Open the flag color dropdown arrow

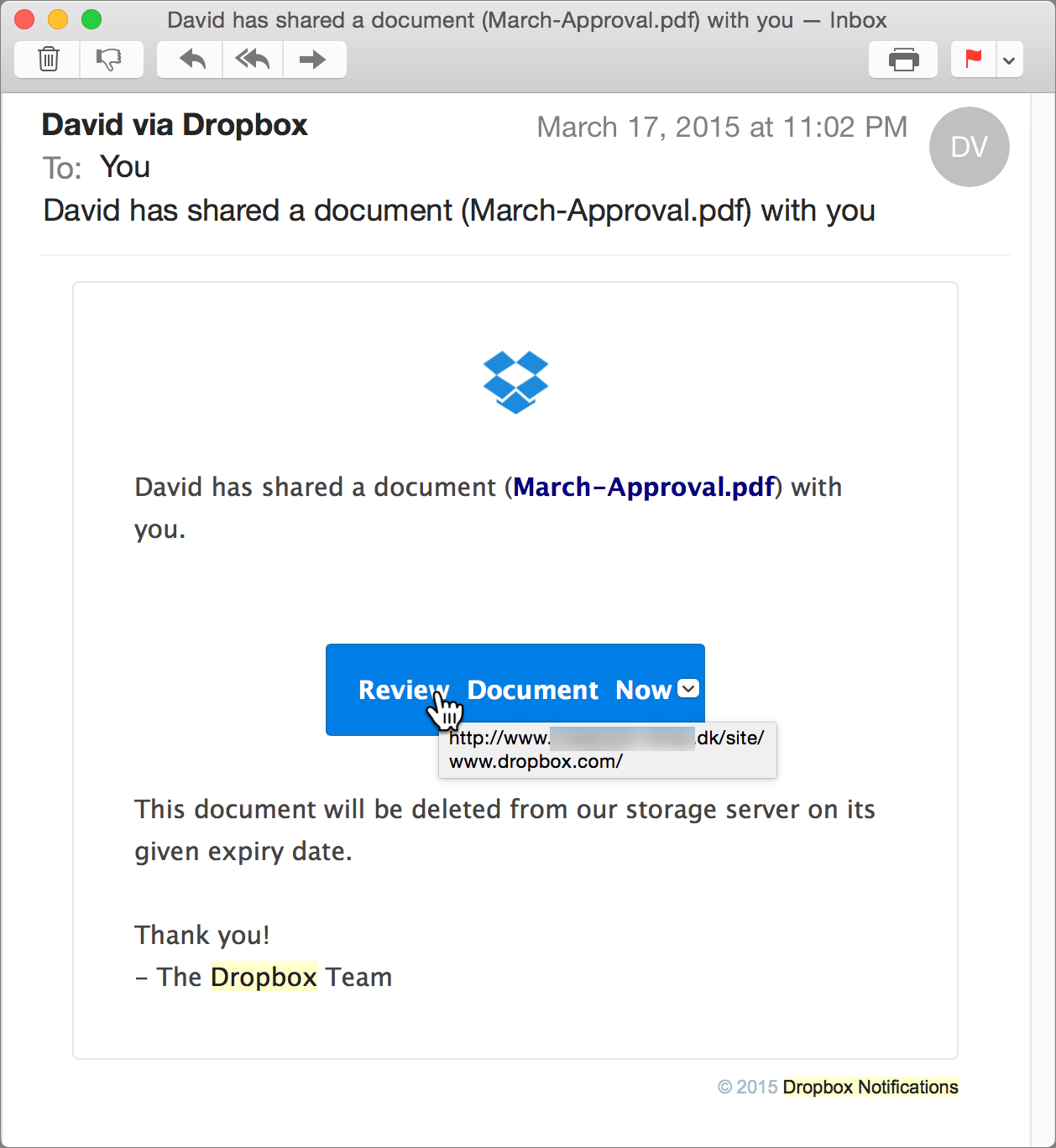point(1010,60)
